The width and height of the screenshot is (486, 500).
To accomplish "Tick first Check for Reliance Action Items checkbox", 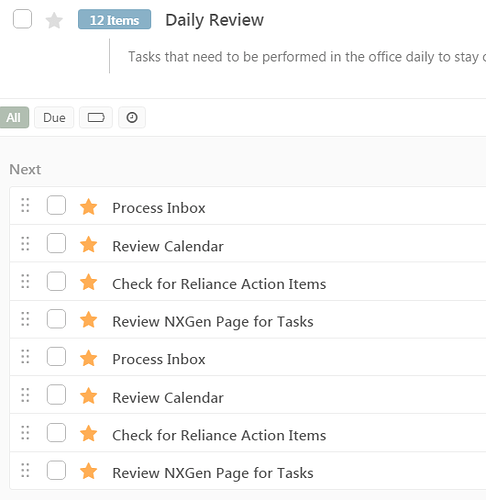I will coord(56,281).
